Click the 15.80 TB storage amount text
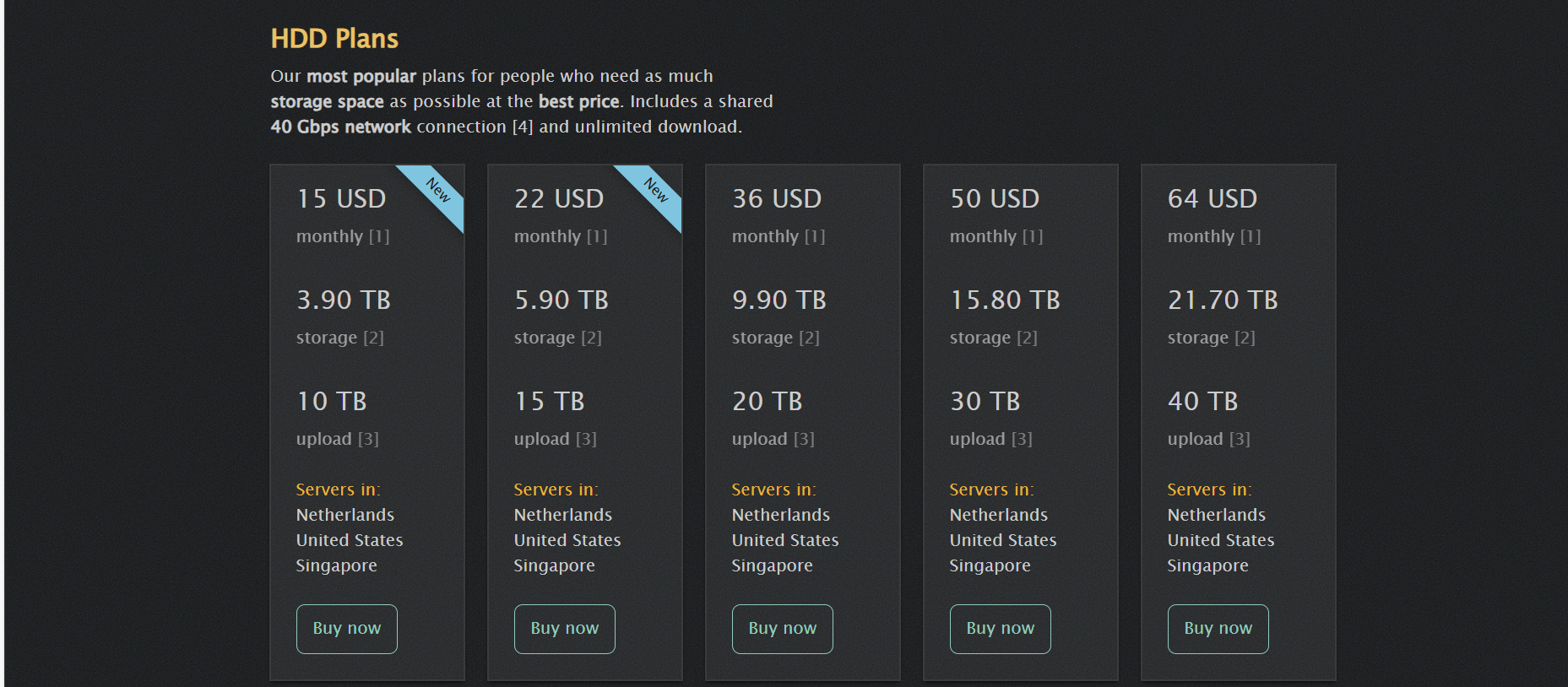Image resolution: width=1568 pixels, height=687 pixels. click(x=1005, y=300)
